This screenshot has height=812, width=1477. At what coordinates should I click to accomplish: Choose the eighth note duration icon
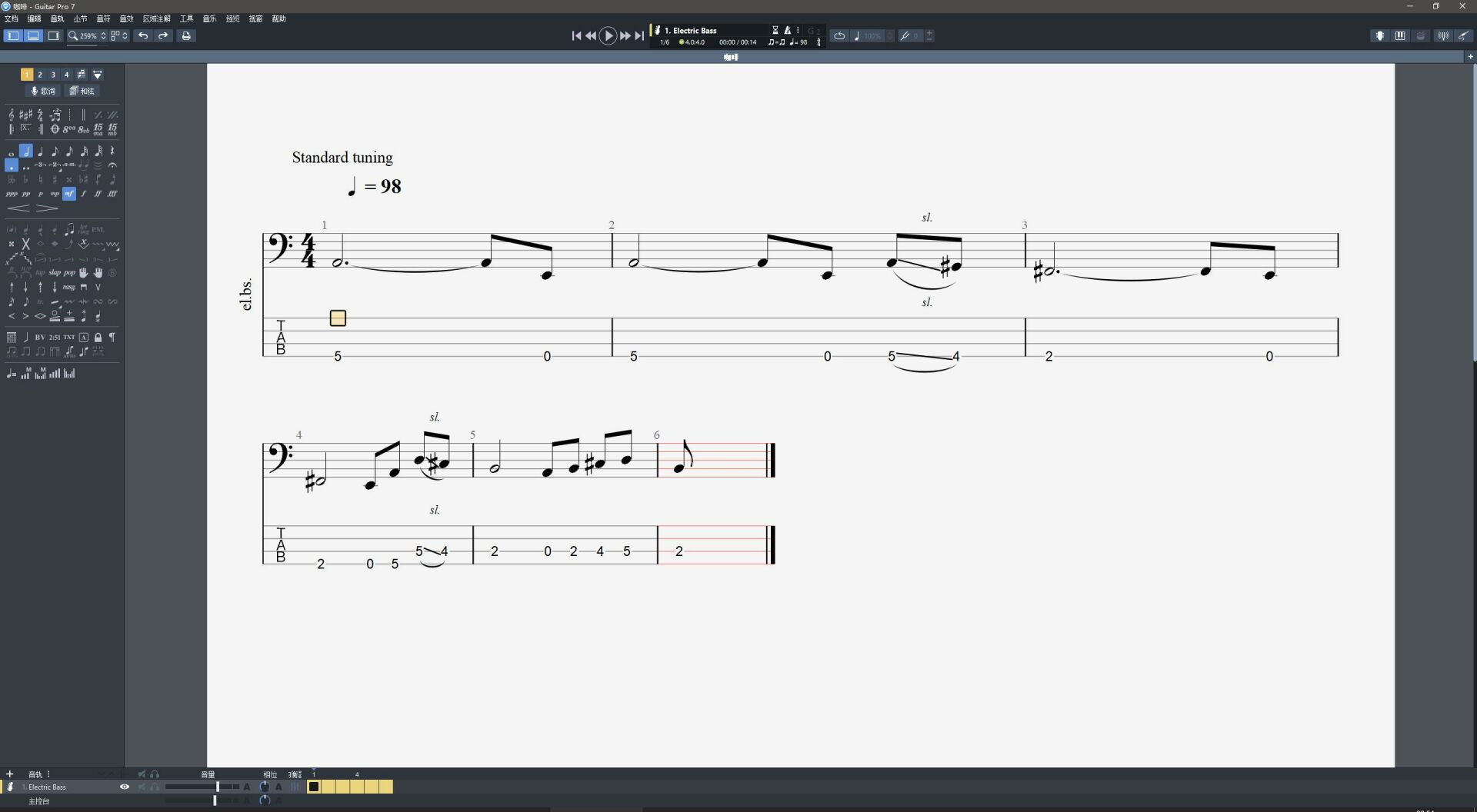point(55,152)
